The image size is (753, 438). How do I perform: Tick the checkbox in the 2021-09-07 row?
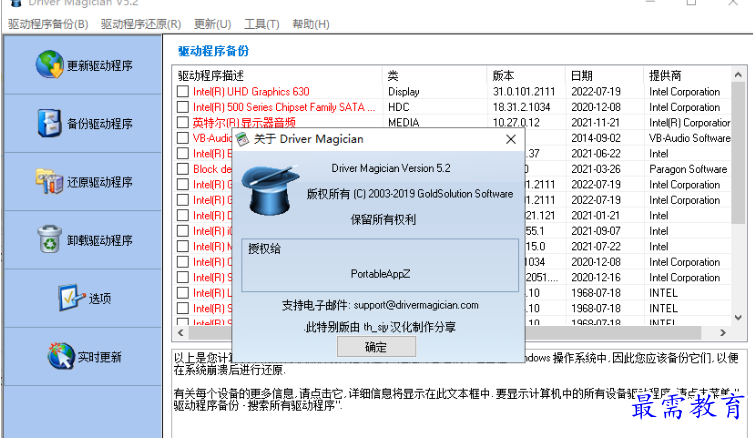click(182, 231)
